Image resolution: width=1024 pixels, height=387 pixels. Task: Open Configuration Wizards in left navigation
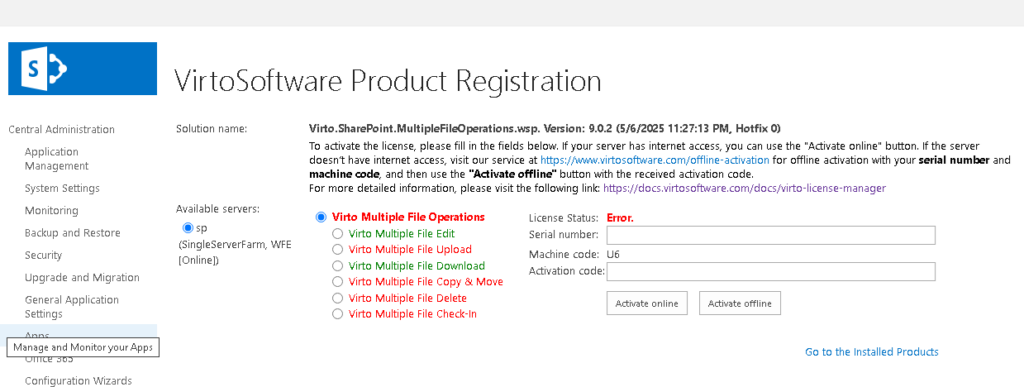pos(78,380)
